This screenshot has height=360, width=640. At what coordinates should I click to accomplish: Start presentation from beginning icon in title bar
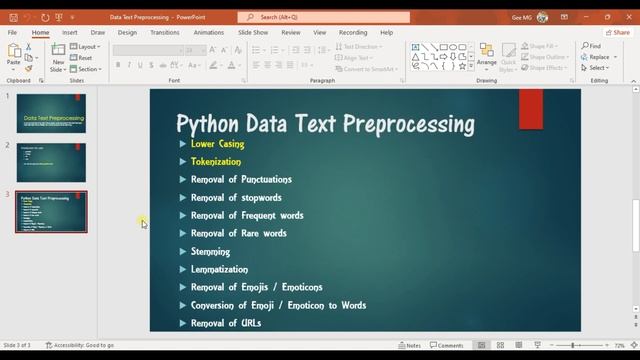[x=59, y=18]
